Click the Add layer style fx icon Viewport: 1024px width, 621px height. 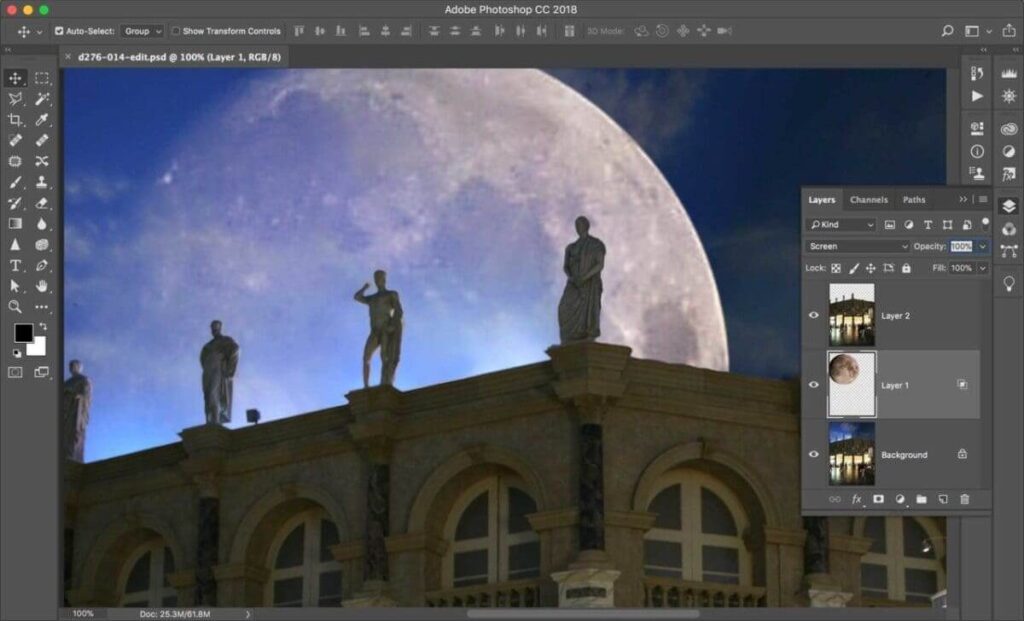(855, 498)
